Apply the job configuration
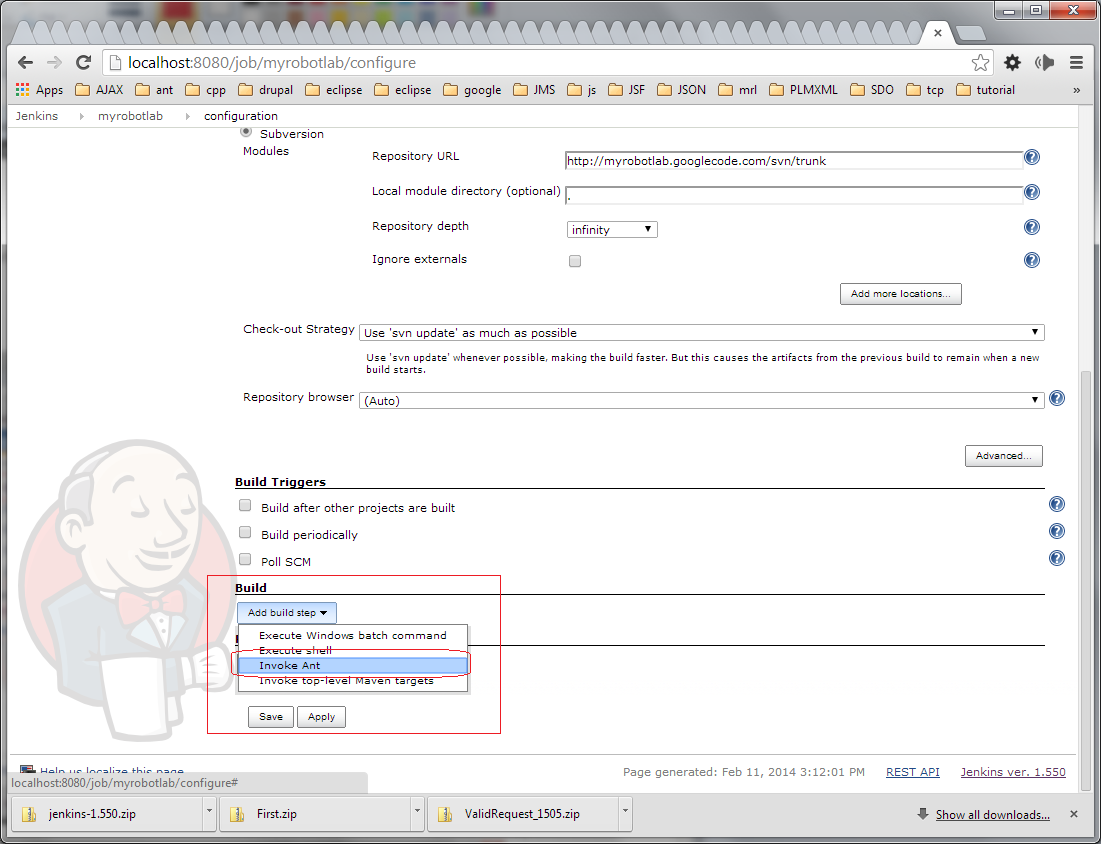This screenshot has width=1101, height=844. (321, 717)
